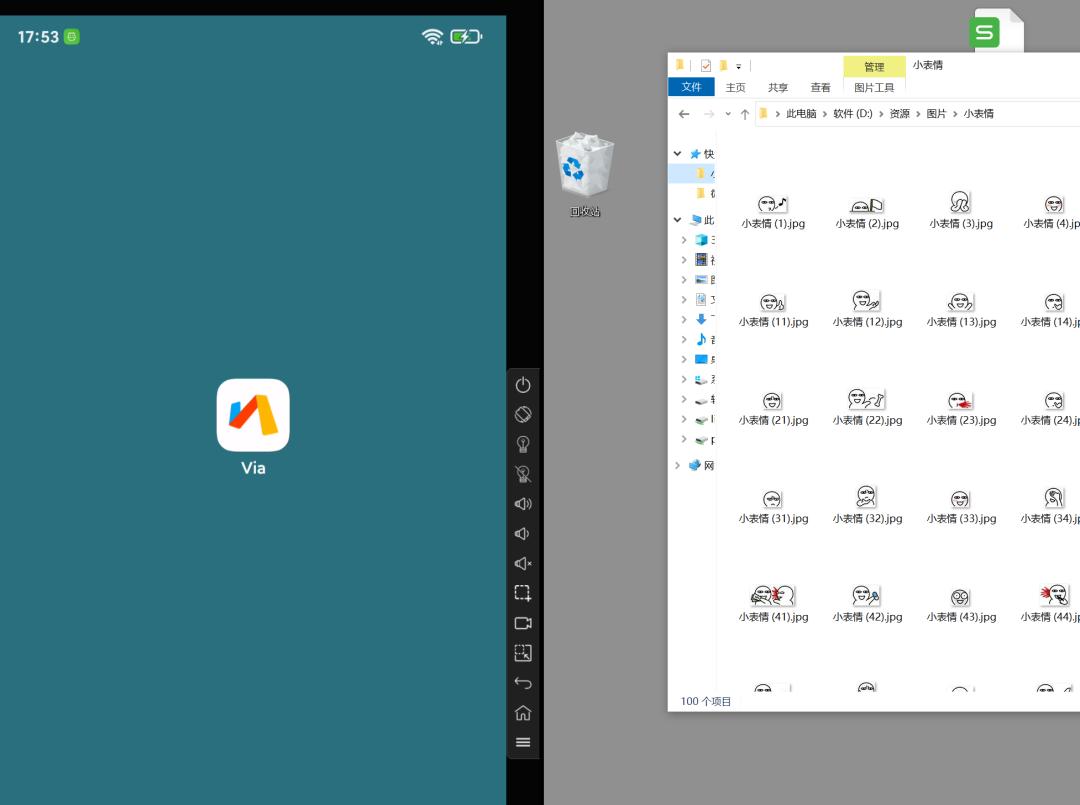Switch to the 查看 ribbon tab

click(x=820, y=87)
